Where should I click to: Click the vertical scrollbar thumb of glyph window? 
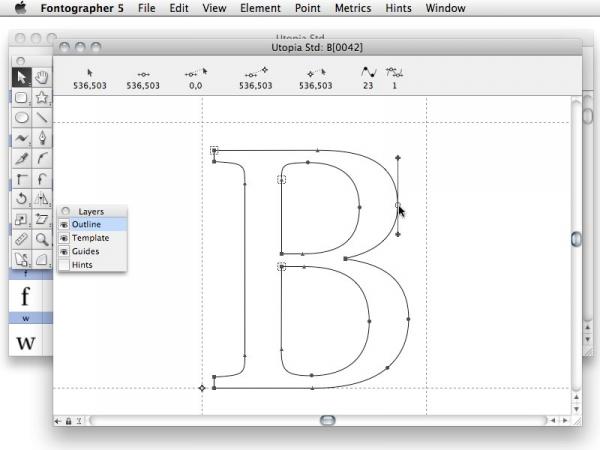tap(576, 239)
